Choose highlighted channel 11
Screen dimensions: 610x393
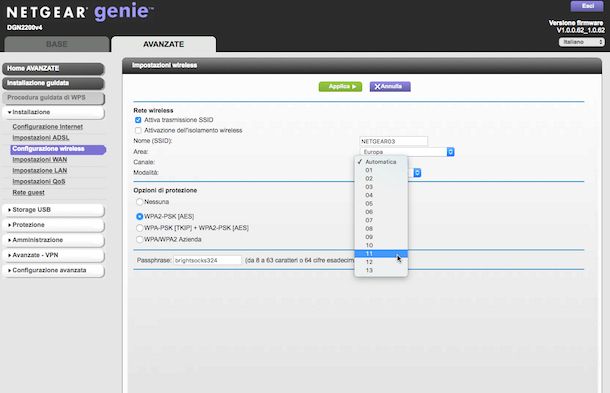(x=381, y=254)
